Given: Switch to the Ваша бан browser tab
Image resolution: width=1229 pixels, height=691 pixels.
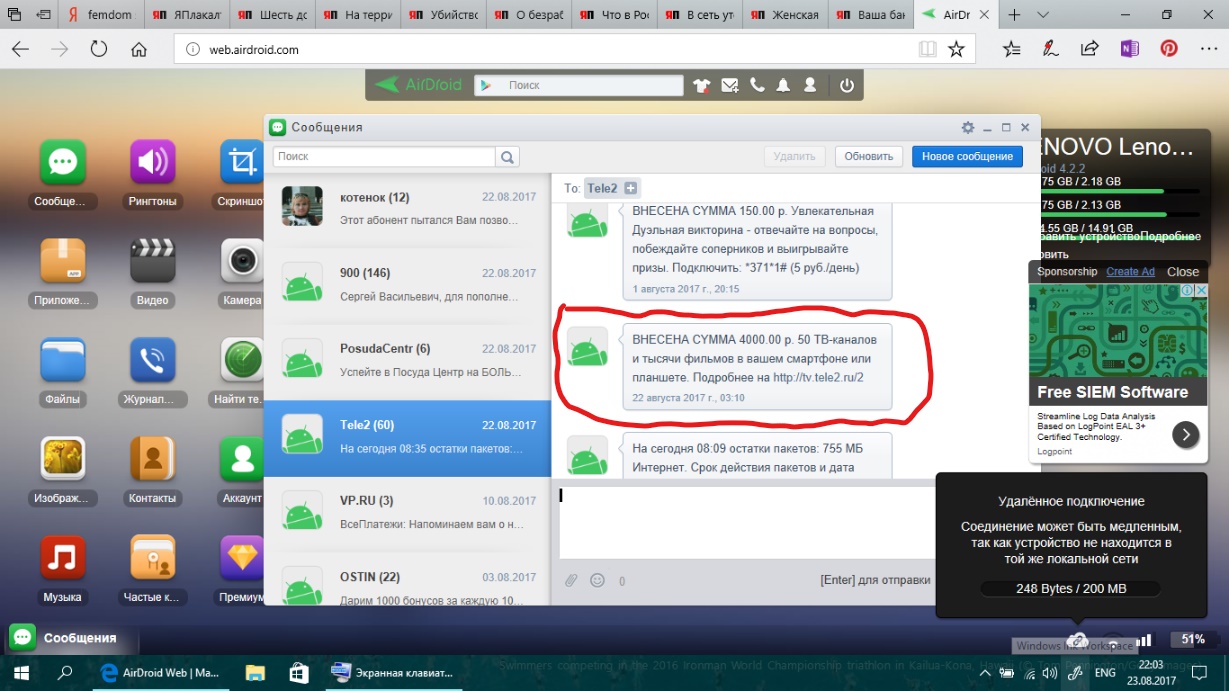Looking at the screenshot, I should click(x=873, y=15).
